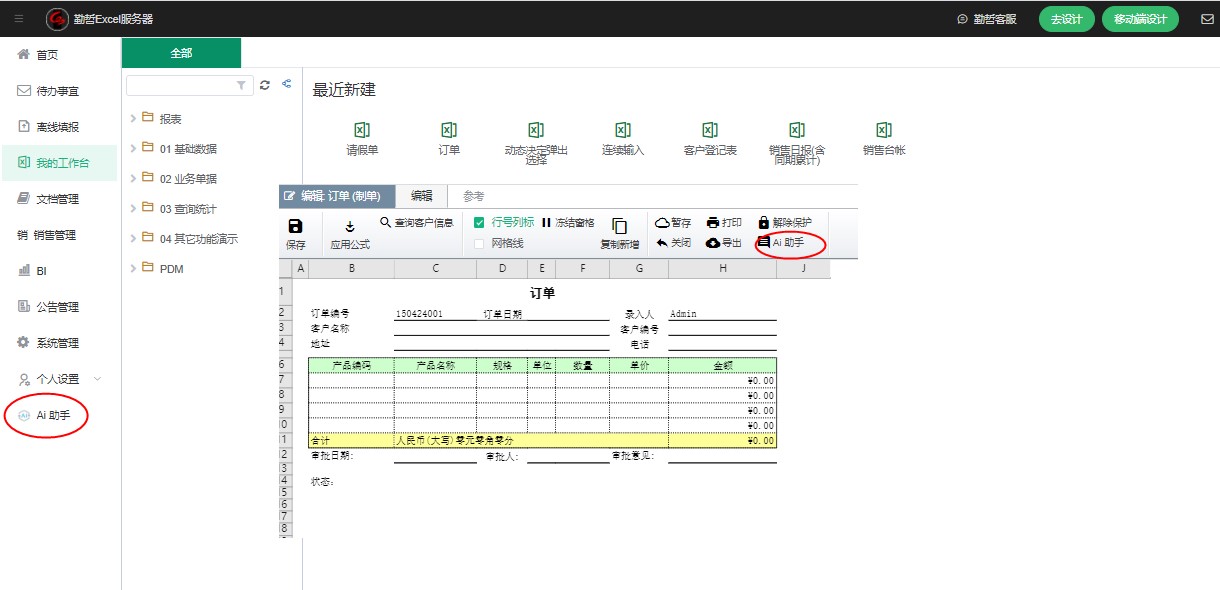This screenshot has width=1220, height=590.
Task: Click the 应用公式 apply formula icon
Action: (x=350, y=227)
